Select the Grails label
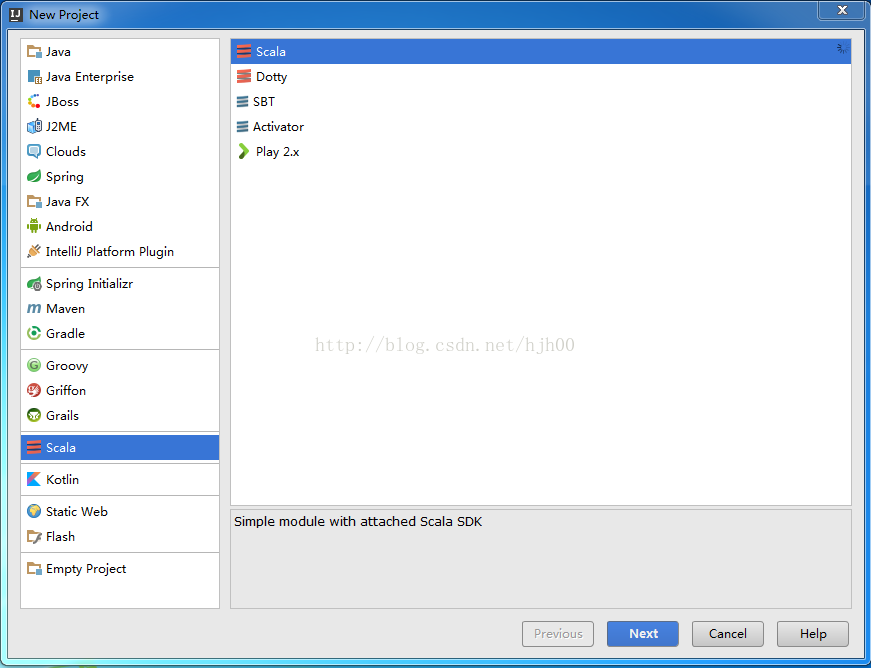Viewport: 871px width, 668px height. pos(63,416)
